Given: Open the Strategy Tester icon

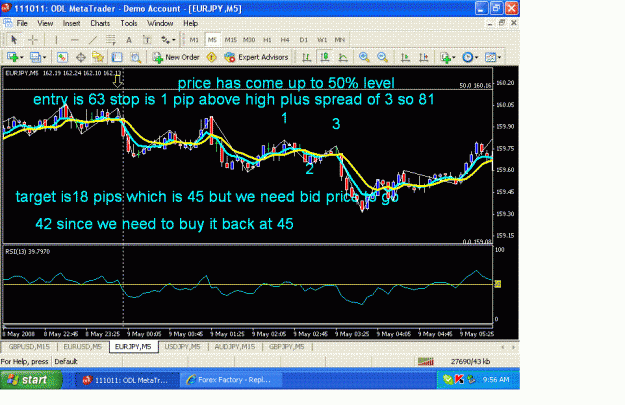Looking at the screenshot, I should (x=136, y=57).
